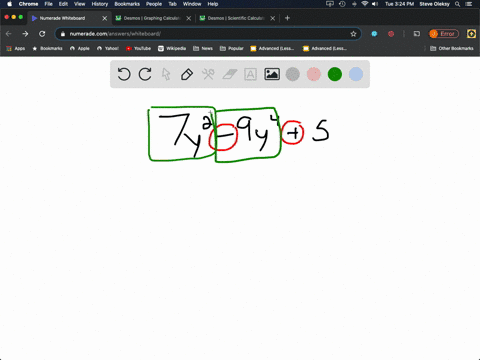480x360 pixels.
Task: Go forward to next page
Action: (x=25, y=34)
